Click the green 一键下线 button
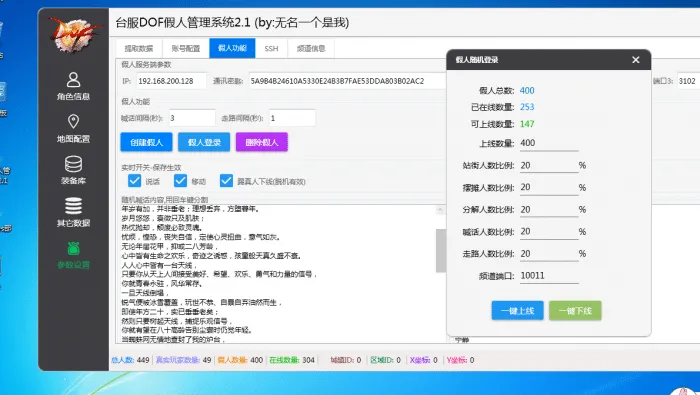This screenshot has width=700, height=395. coord(575,311)
